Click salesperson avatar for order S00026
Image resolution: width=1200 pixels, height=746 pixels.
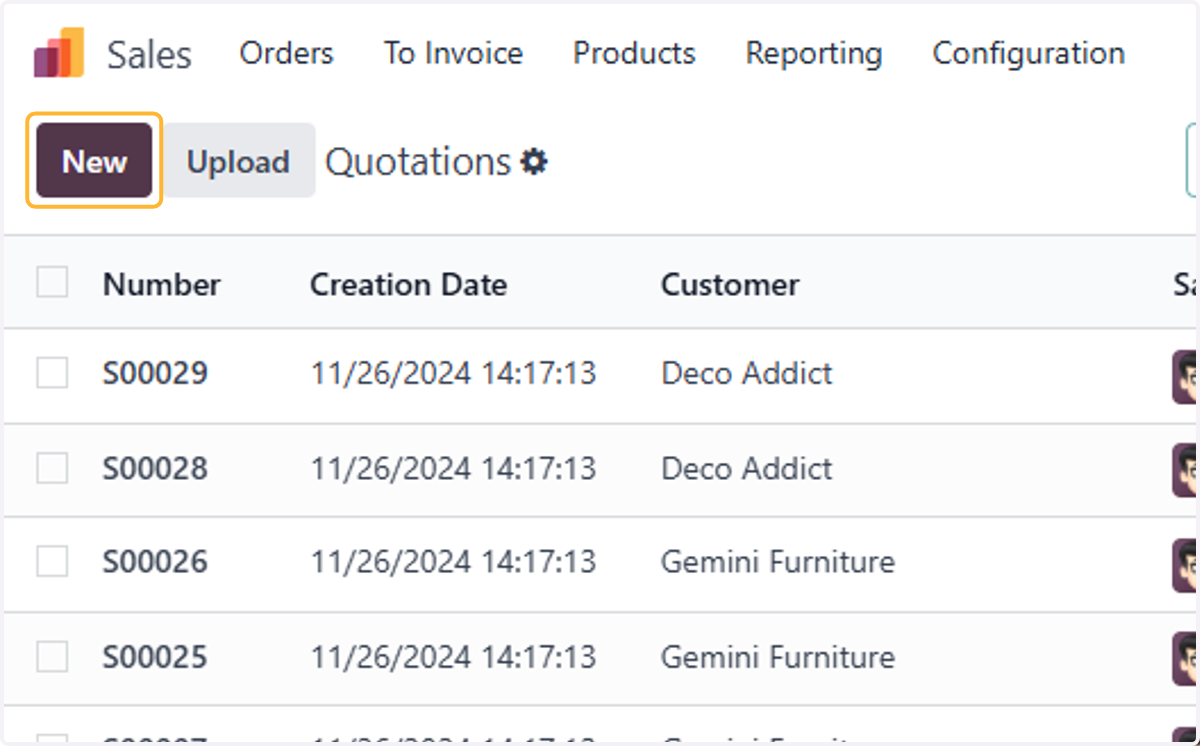tap(1185, 564)
